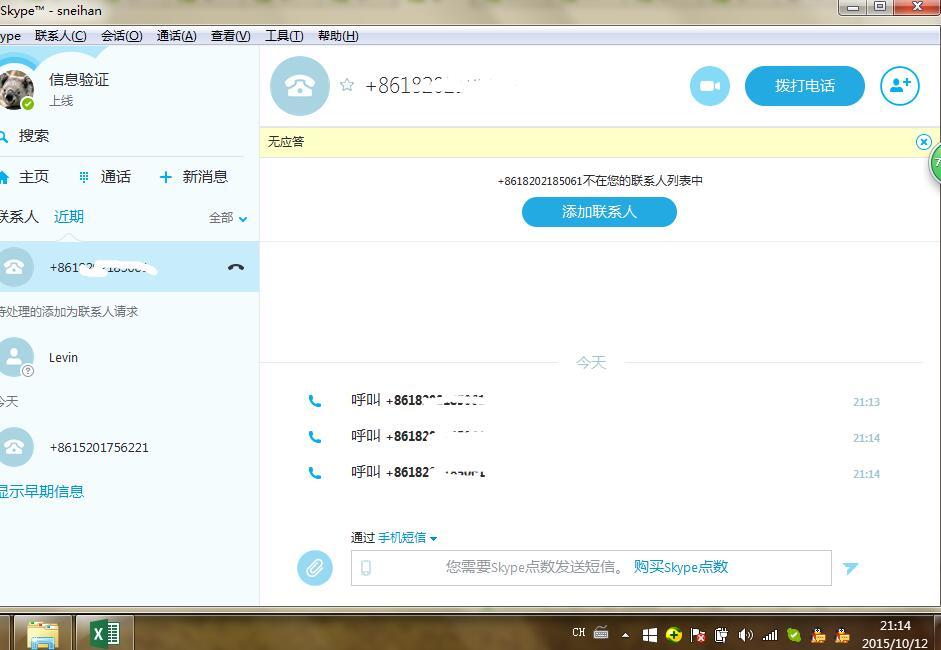Open the Excel icon in taskbar
Viewport: 941px width, 650px height.
click(x=104, y=633)
